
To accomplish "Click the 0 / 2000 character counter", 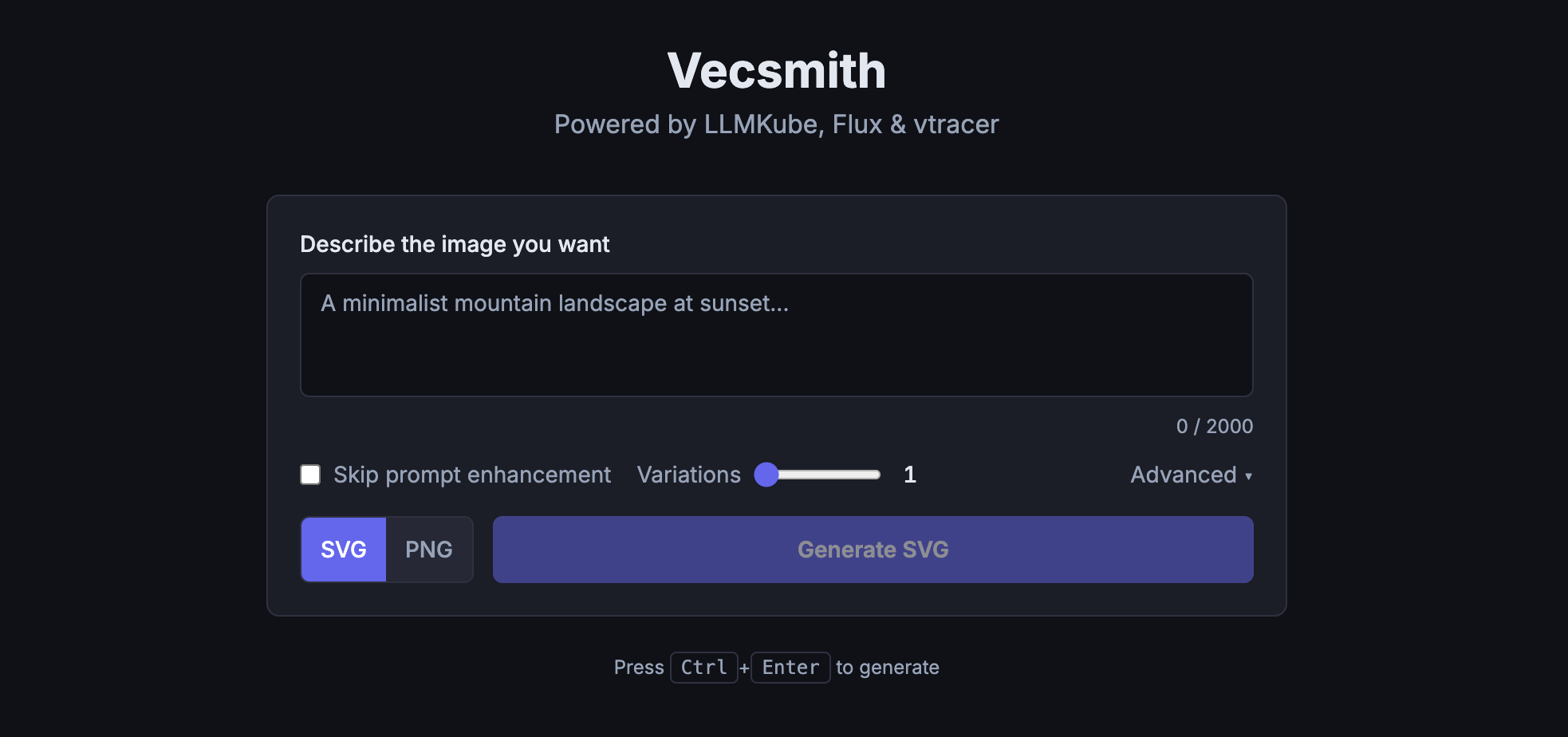I will click(1215, 426).
